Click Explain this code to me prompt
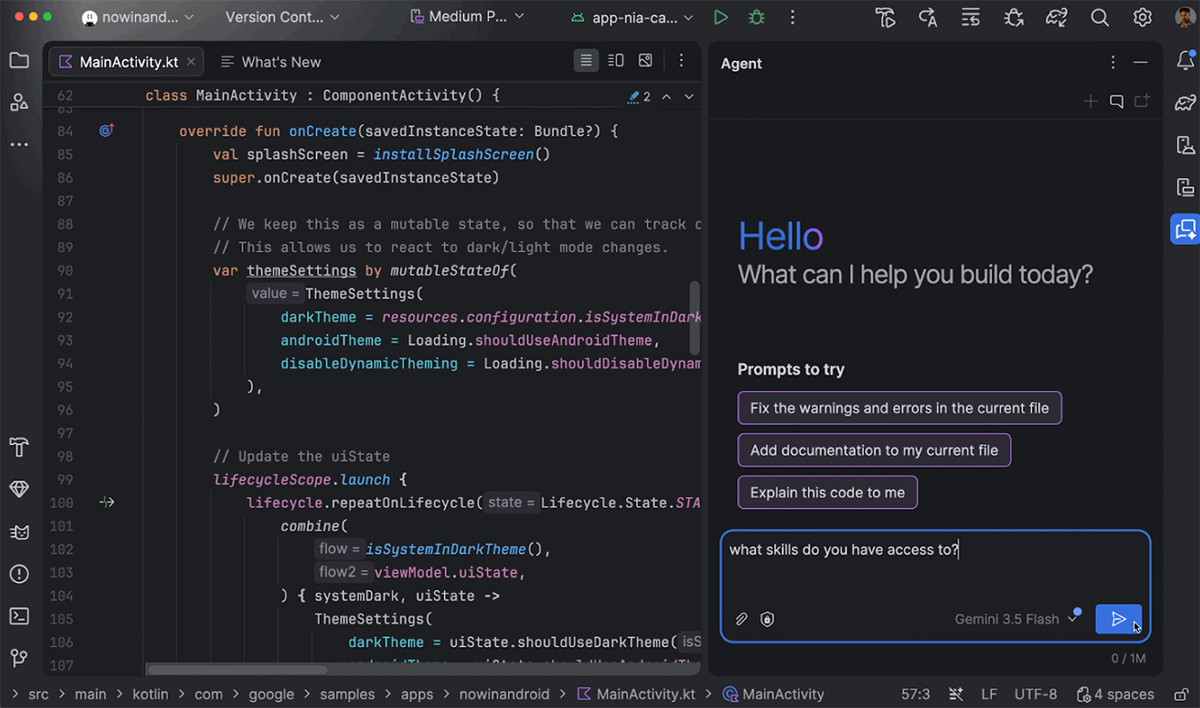1200x708 pixels. pos(827,492)
